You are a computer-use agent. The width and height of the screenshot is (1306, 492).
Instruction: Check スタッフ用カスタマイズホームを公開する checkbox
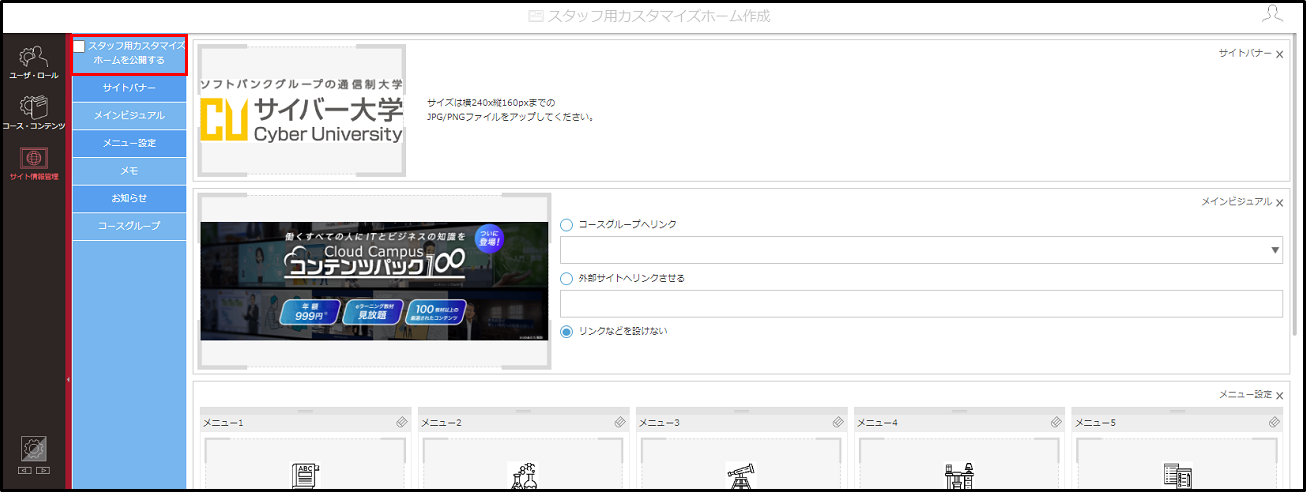[x=79, y=47]
